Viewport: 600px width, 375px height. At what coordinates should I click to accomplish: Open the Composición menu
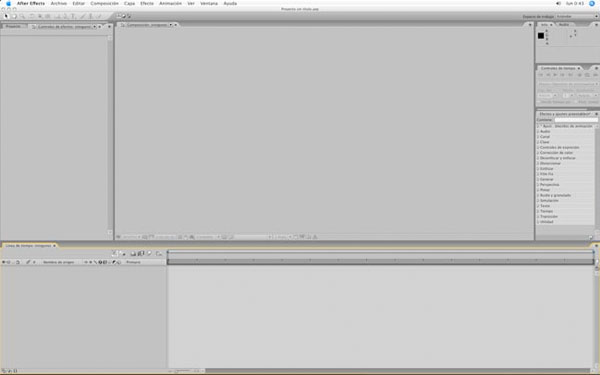tap(104, 3)
